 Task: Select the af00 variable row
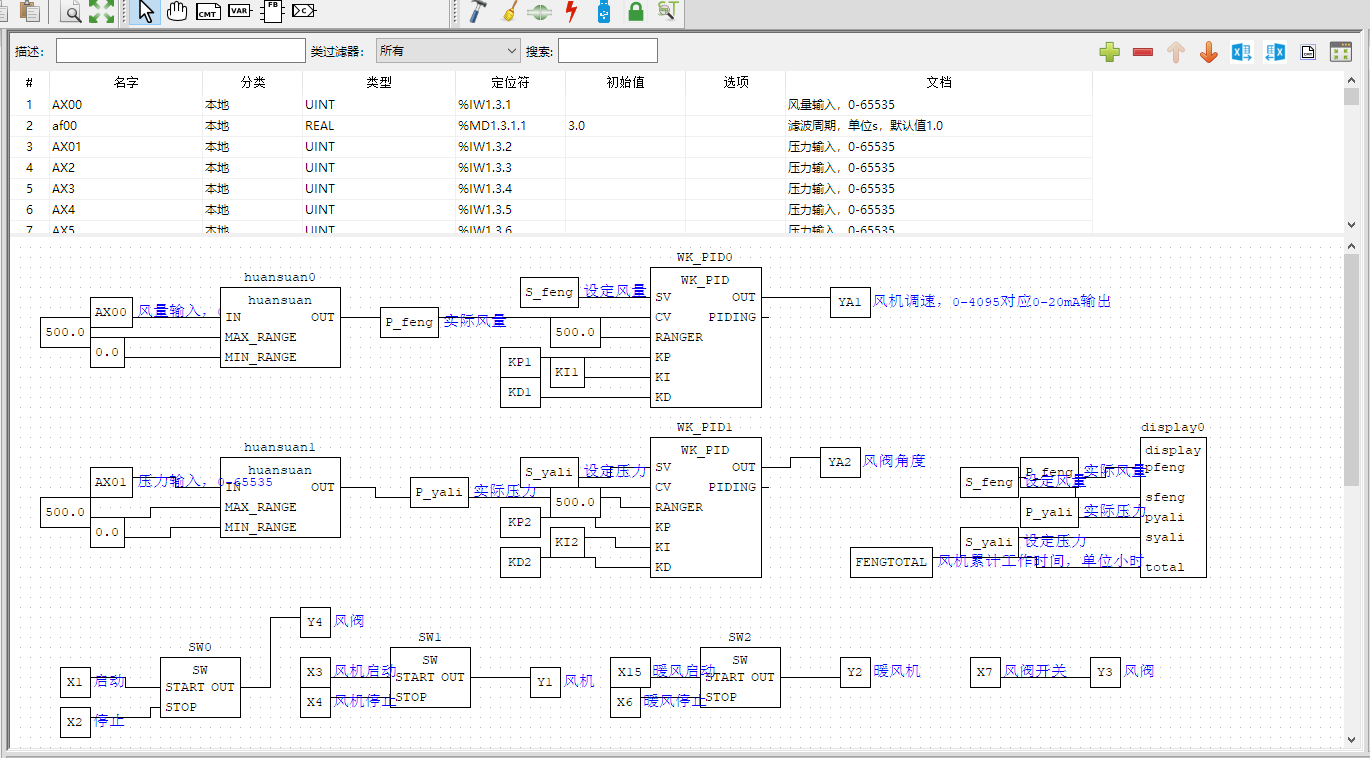pos(125,126)
